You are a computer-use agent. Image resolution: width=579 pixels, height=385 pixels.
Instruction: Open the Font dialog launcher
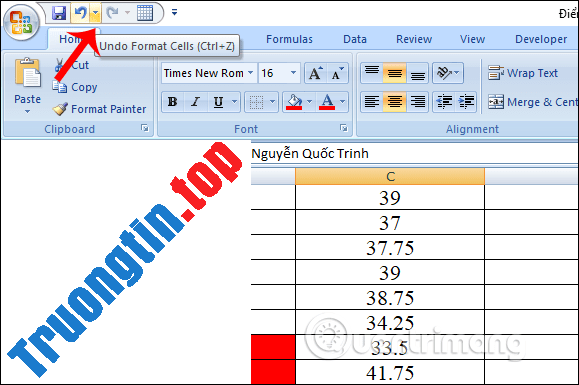point(344,128)
